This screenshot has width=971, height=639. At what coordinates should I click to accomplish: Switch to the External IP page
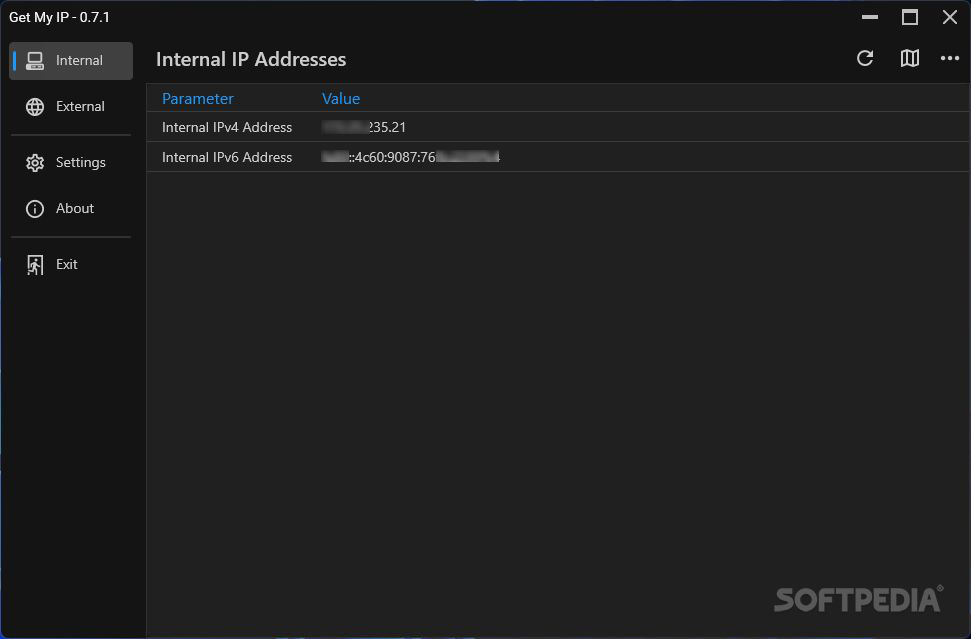point(71,106)
